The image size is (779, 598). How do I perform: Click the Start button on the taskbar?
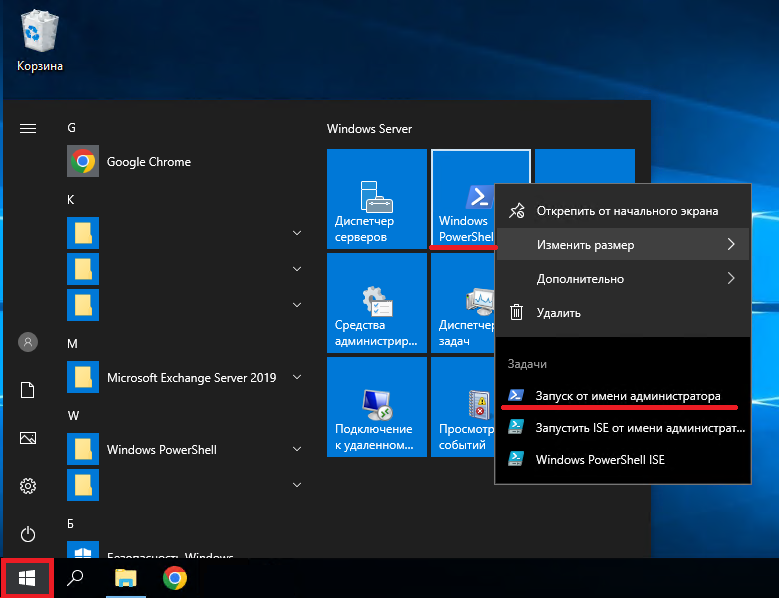27,578
